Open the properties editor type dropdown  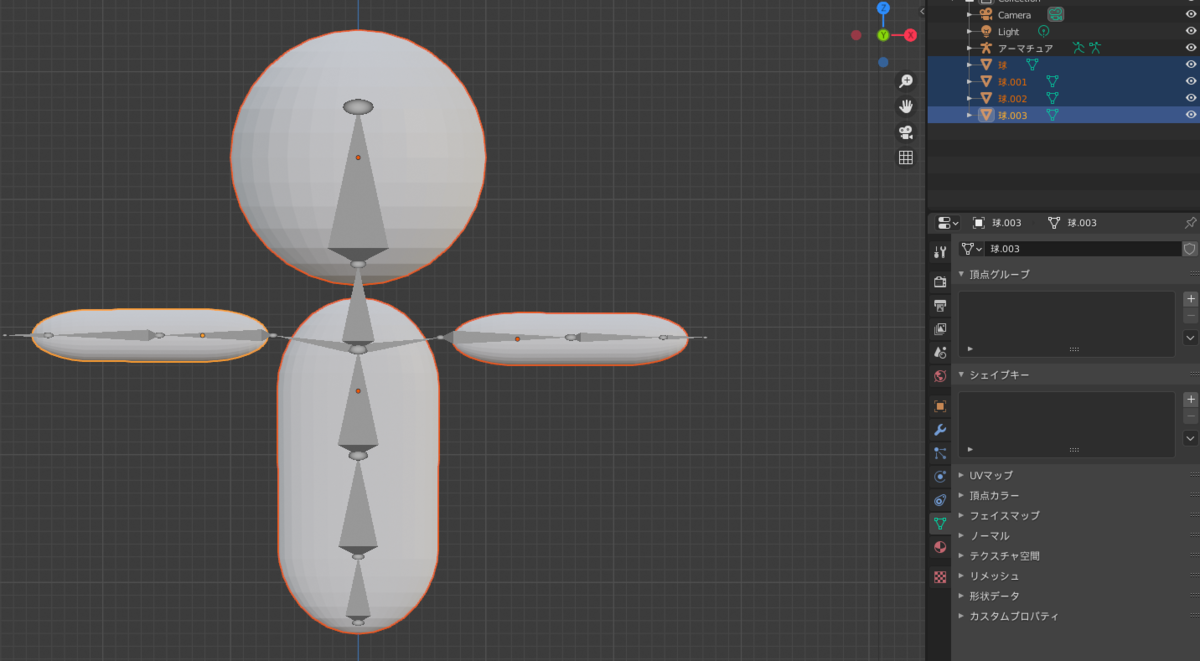(947, 223)
